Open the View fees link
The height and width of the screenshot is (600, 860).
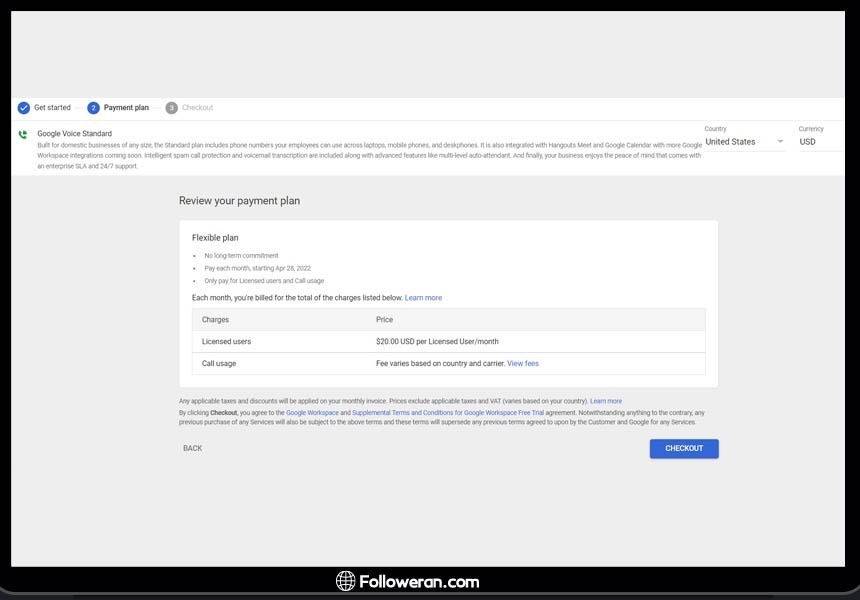click(x=523, y=364)
